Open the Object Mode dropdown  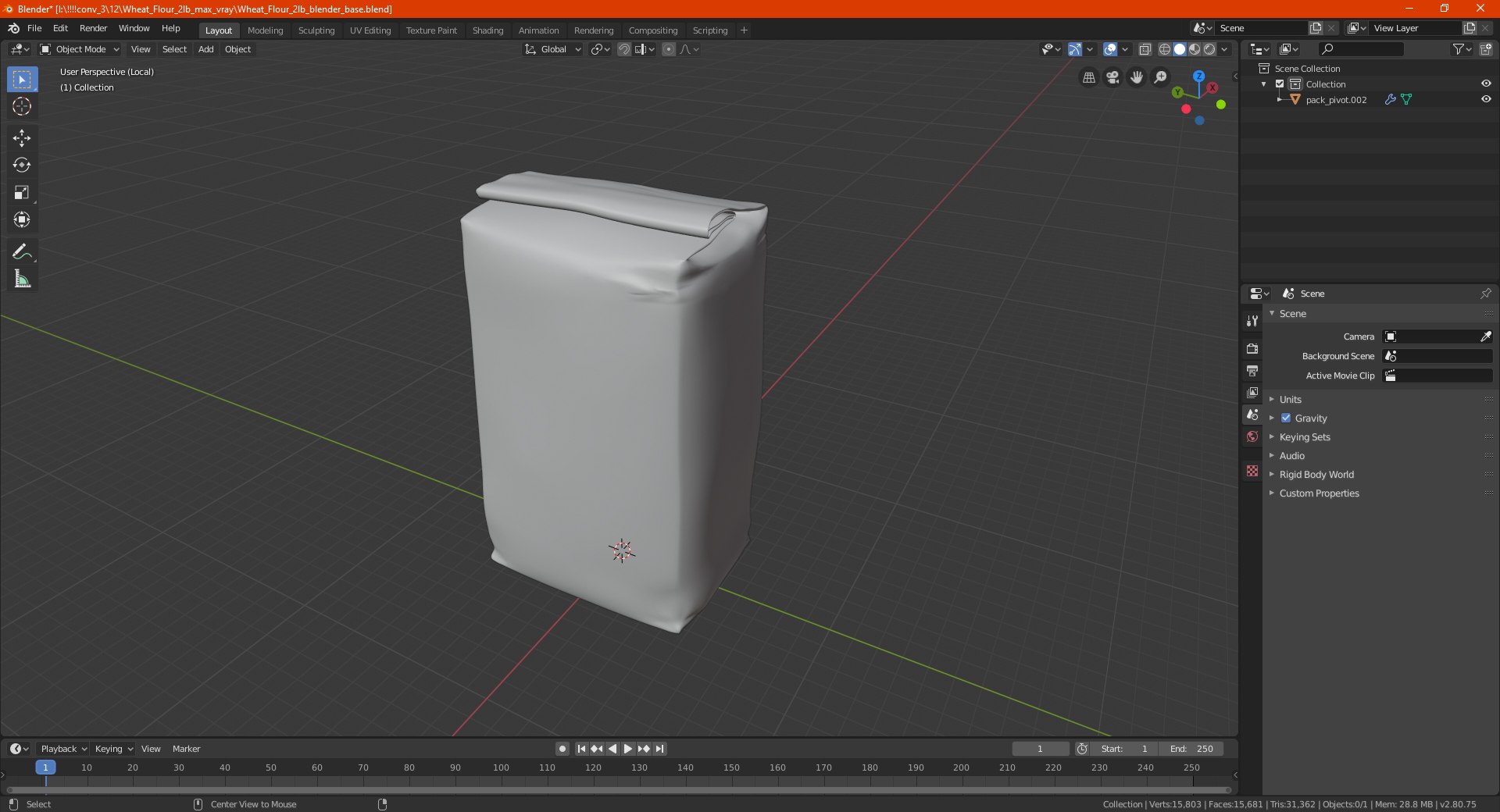coord(80,49)
